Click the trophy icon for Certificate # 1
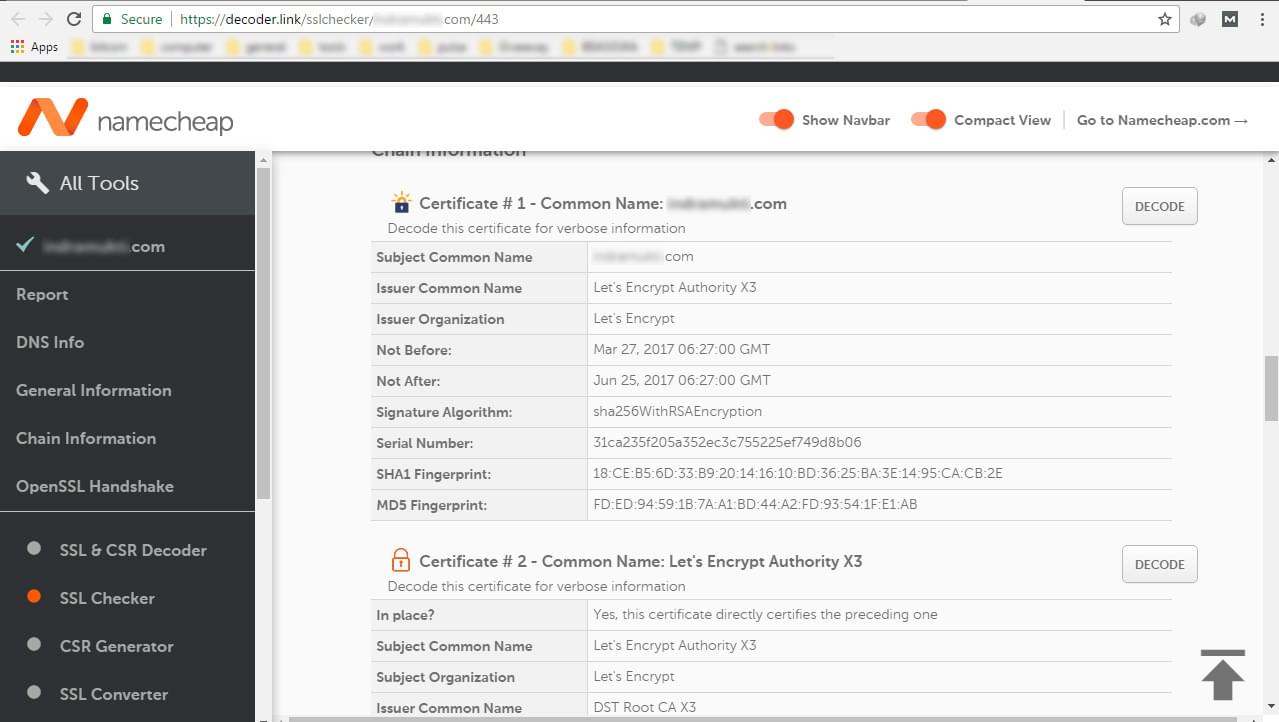This screenshot has height=722, width=1279. (401, 201)
